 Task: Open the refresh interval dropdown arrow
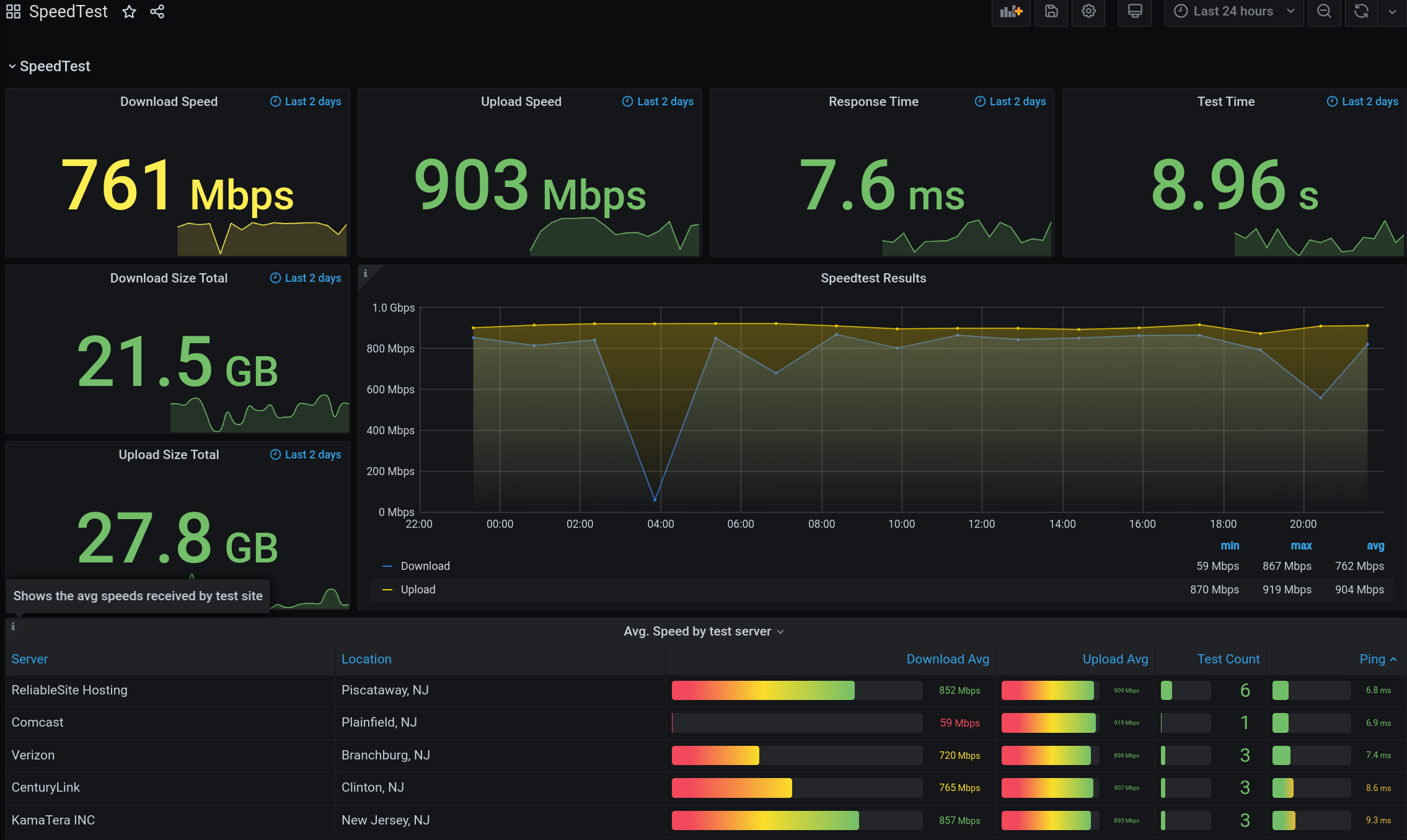click(1392, 11)
